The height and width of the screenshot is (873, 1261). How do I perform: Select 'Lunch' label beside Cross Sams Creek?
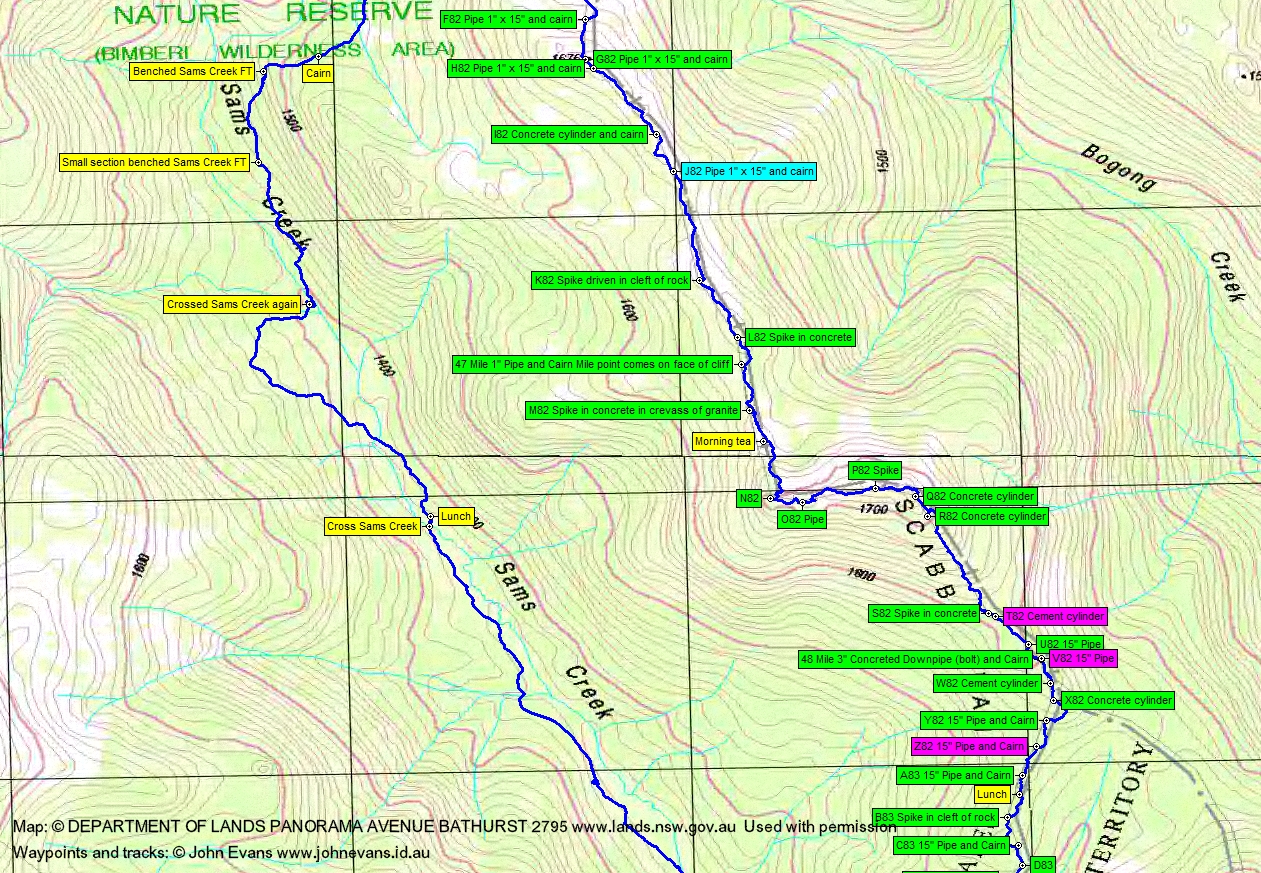[x=455, y=516]
